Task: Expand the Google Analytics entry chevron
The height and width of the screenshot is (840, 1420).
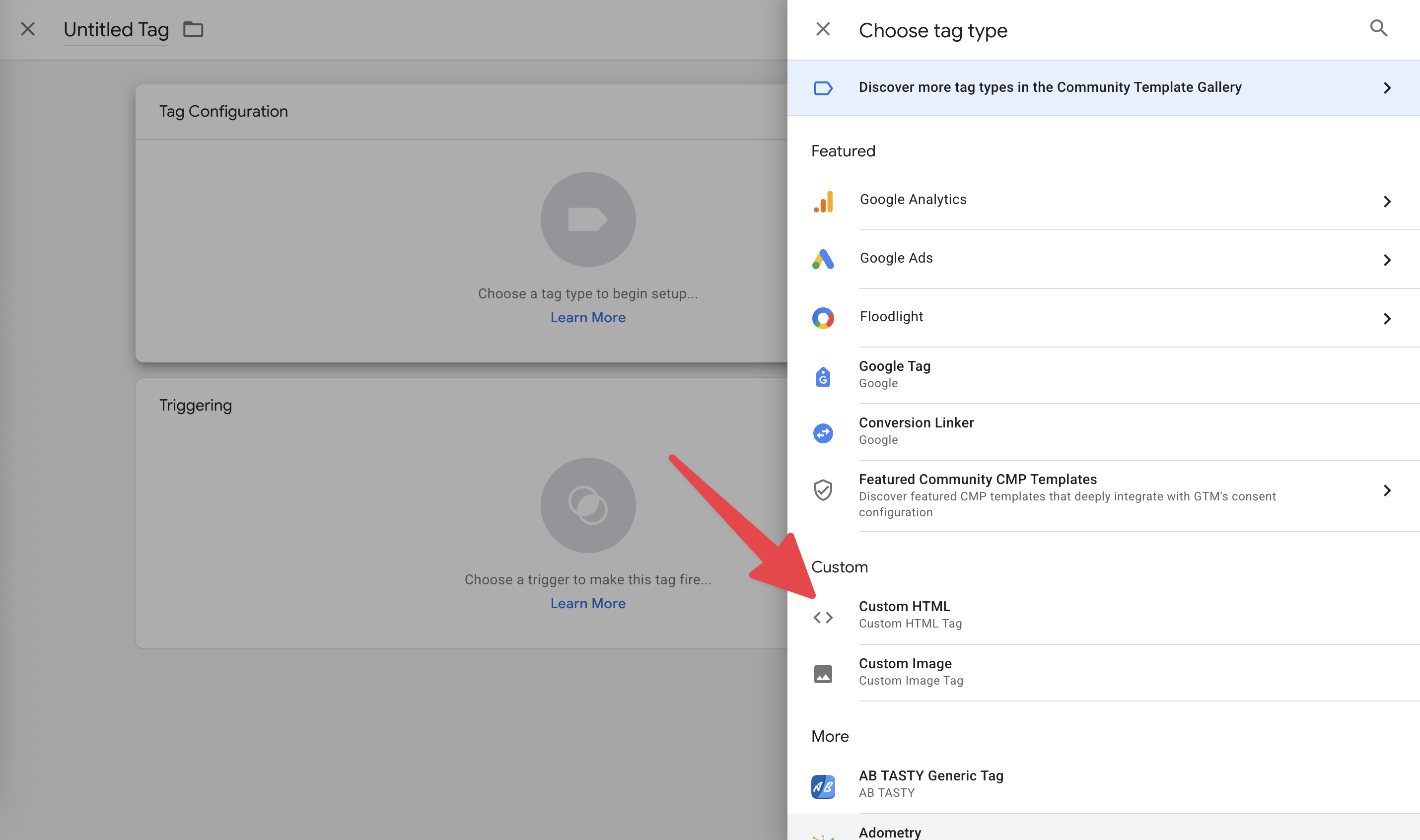Action: pos(1387,201)
